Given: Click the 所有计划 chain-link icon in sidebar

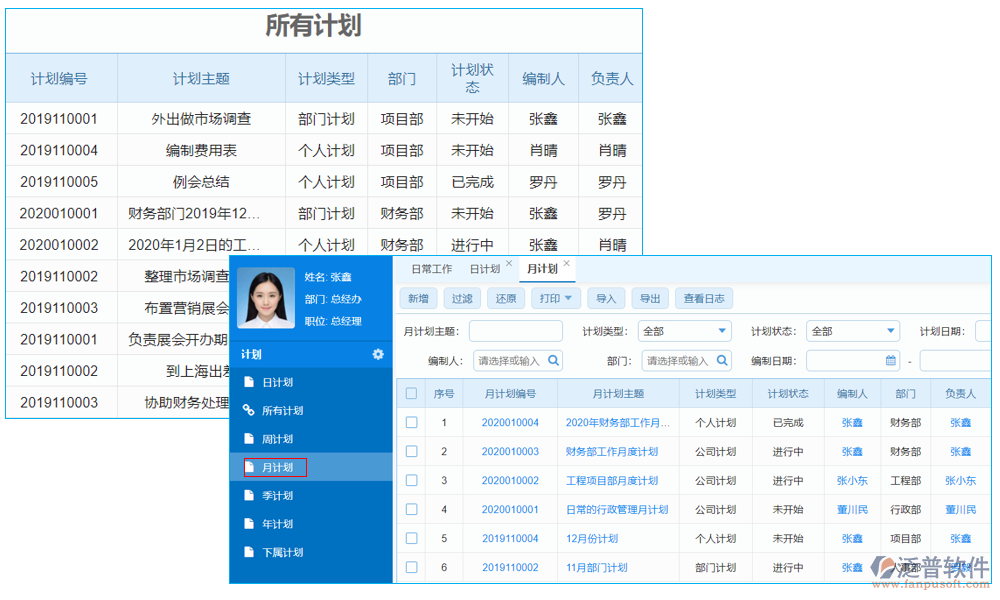Looking at the screenshot, I should [x=249, y=411].
